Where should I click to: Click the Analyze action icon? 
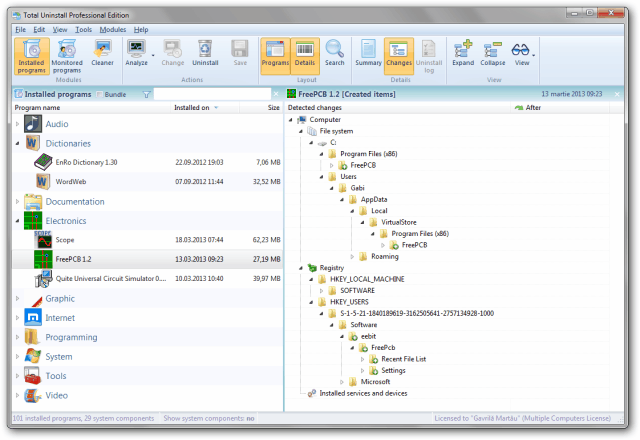point(137,53)
